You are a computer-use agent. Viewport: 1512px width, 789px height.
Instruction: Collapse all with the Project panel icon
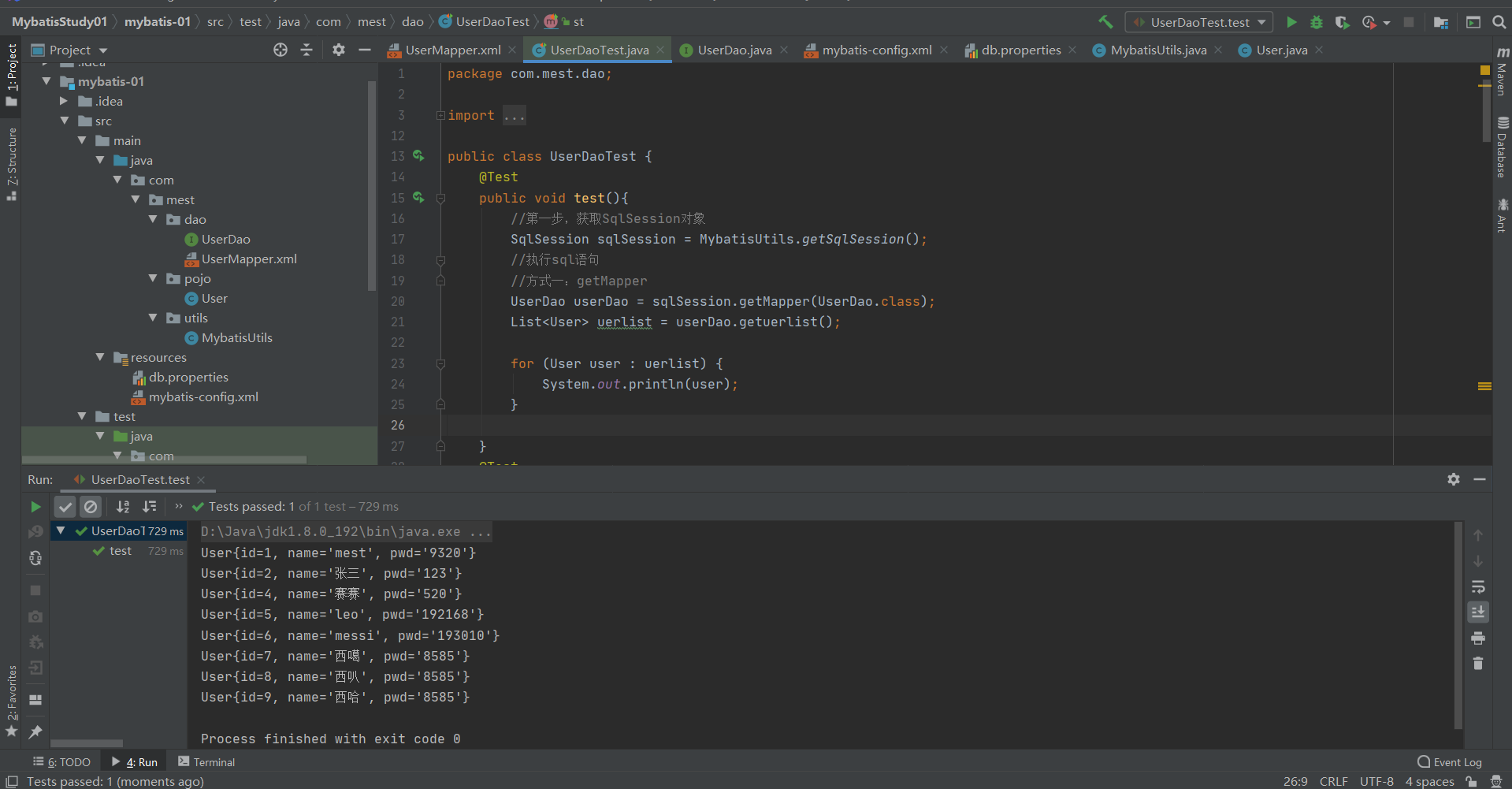click(306, 50)
